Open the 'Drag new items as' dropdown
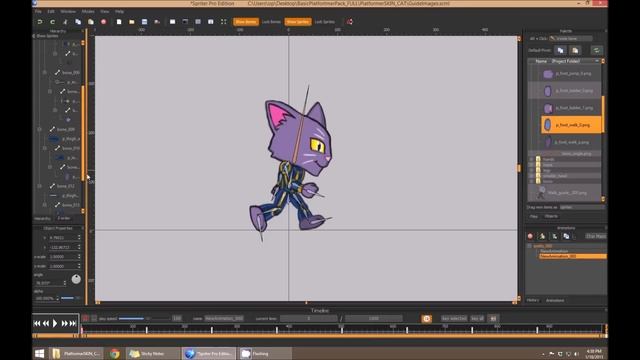 tap(581, 207)
